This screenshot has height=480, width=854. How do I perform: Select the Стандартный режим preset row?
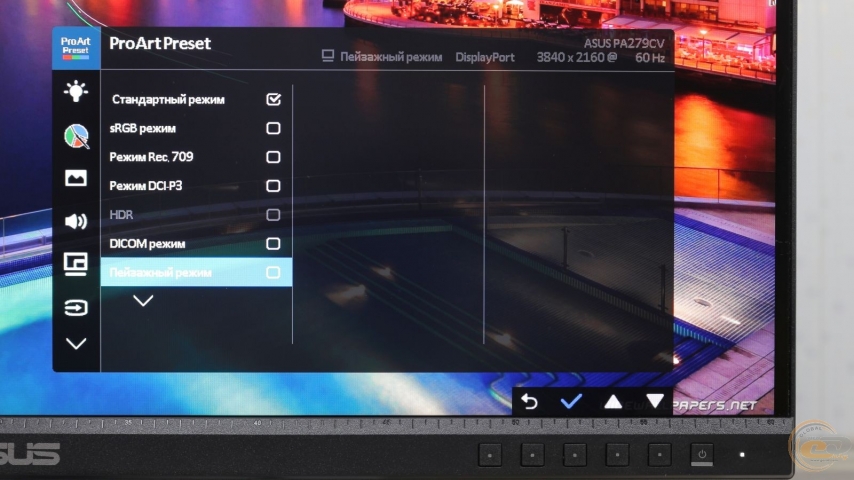point(197,99)
